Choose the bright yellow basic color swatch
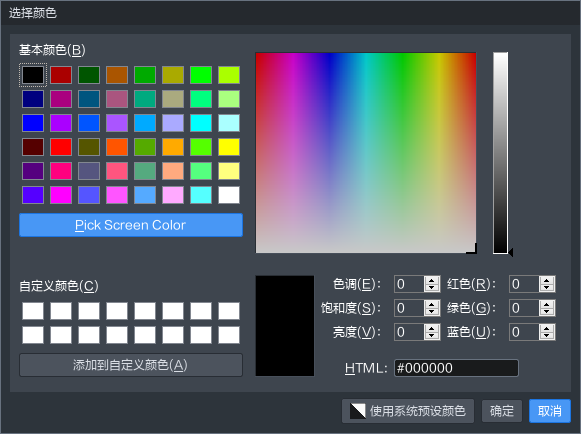The image size is (581, 434). point(229,147)
